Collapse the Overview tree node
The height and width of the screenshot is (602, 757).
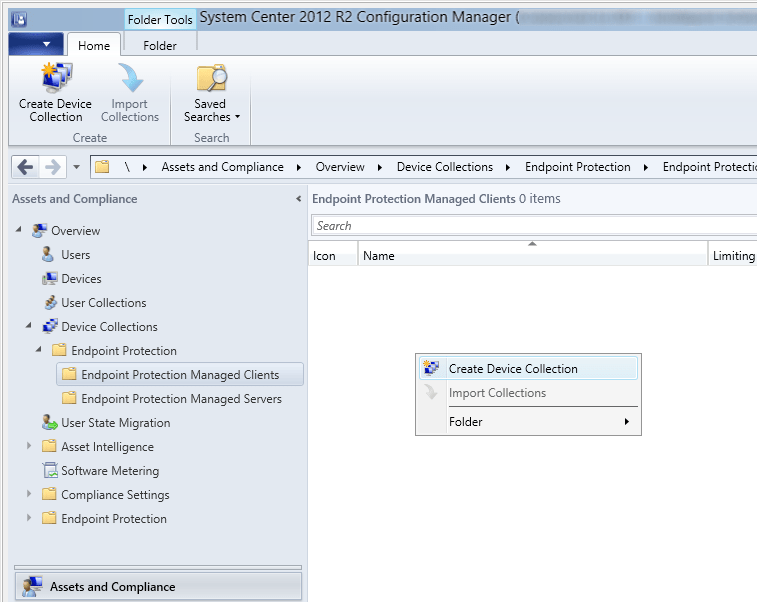point(19,229)
